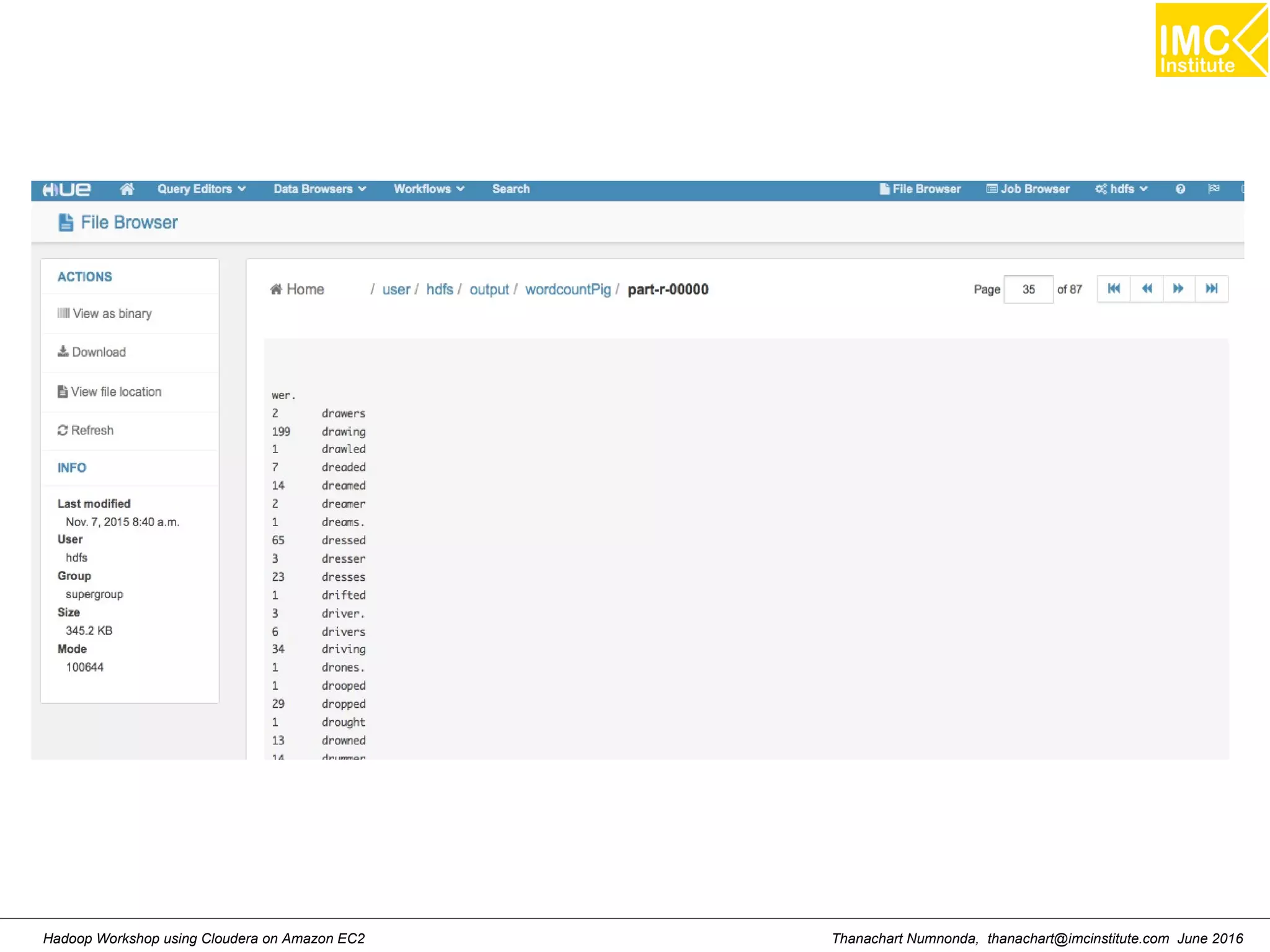Jump to last page button

tap(1212, 289)
